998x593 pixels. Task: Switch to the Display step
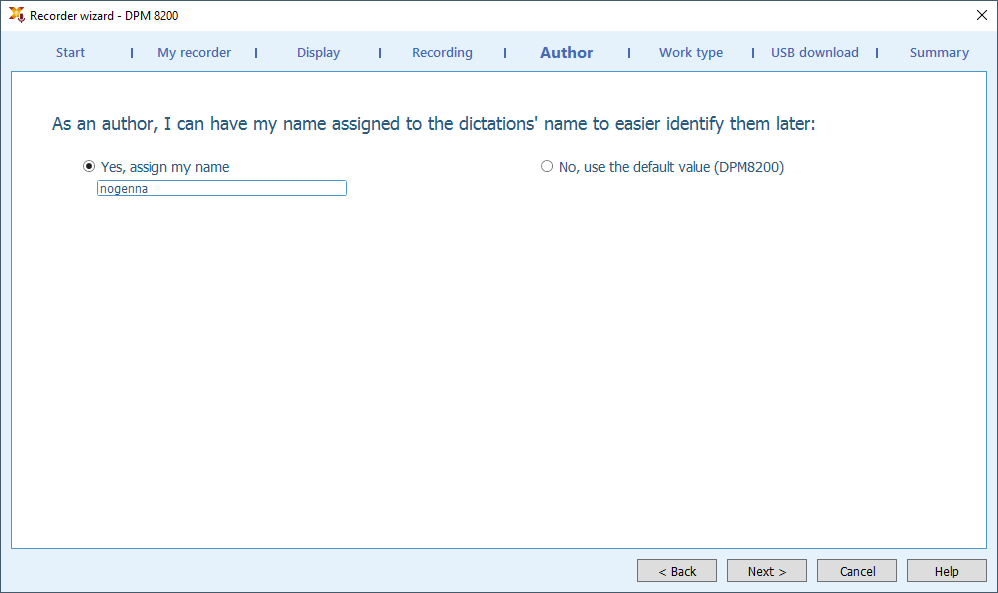[318, 53]
